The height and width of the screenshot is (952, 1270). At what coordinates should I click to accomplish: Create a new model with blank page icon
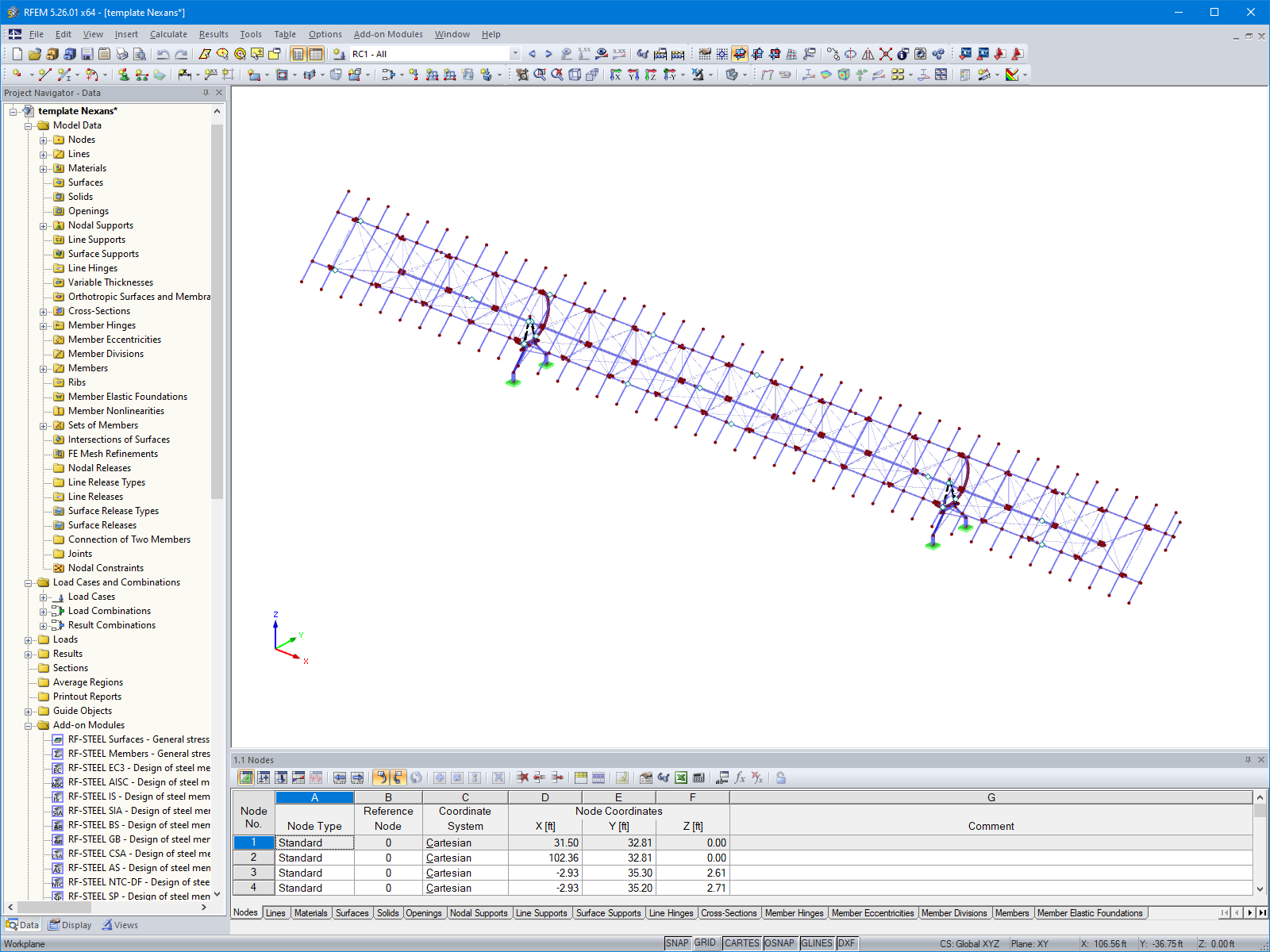[x=17, y=54]
